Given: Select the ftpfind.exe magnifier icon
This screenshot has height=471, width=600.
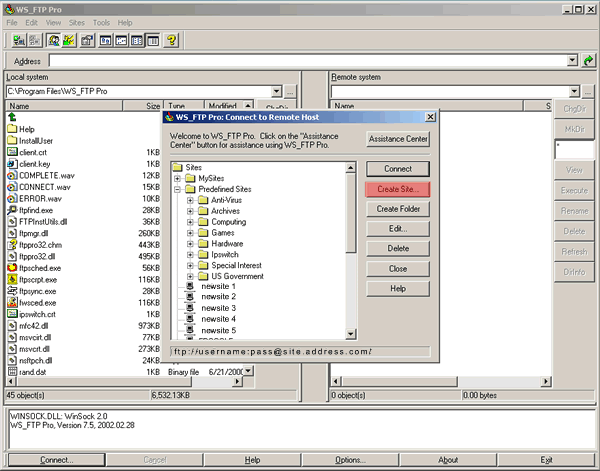Looking at the screenshot, I should pos(12,210).
